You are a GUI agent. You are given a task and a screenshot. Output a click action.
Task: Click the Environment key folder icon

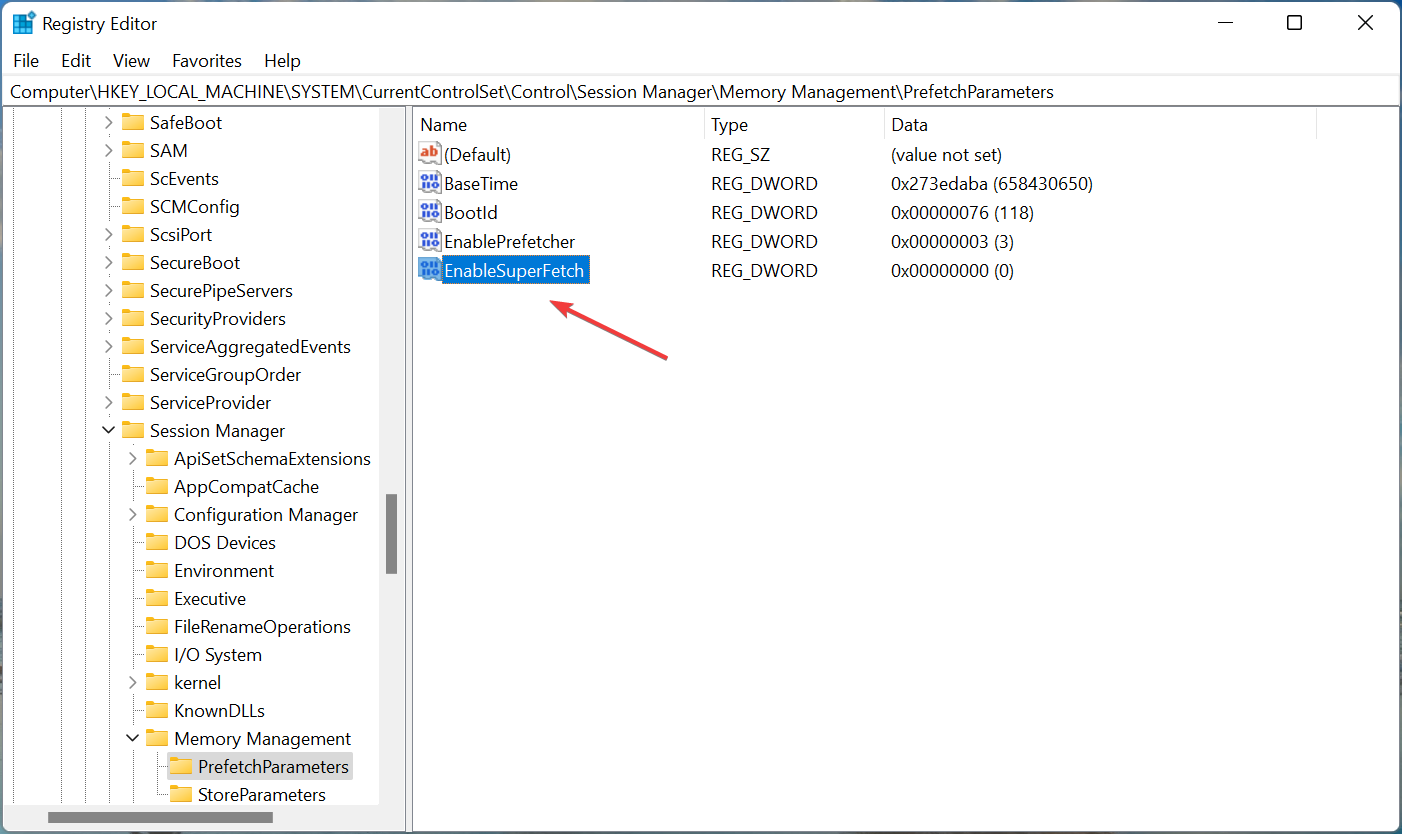coord(157,570)
